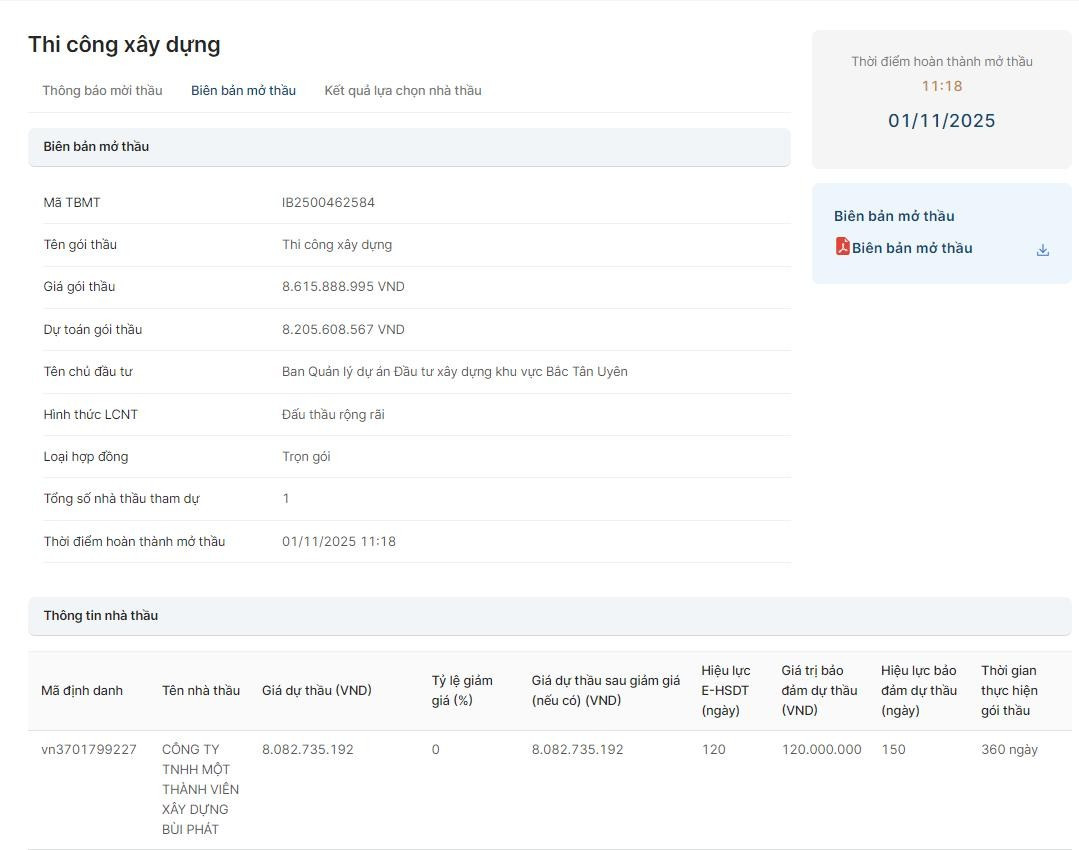This screenshot has width=1079, height=850.
Task: Select the Biên bản mở thầu tab
Action: [x=243, y=91]
